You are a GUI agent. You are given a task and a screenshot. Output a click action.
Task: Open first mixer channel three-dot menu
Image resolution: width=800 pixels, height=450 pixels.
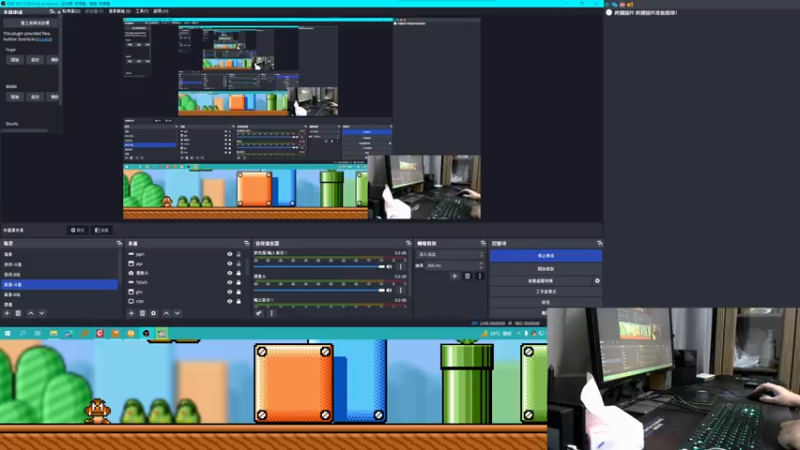[x=401, y=266]
